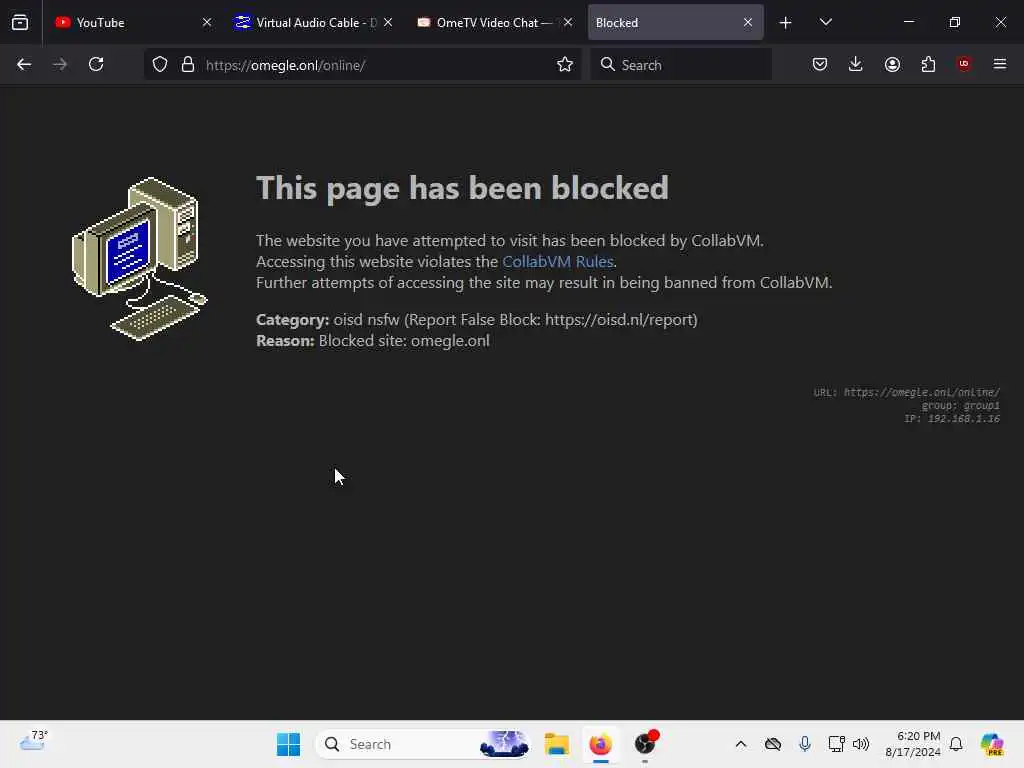Close the OmeTV Video Chat tab

coord(568,22)
